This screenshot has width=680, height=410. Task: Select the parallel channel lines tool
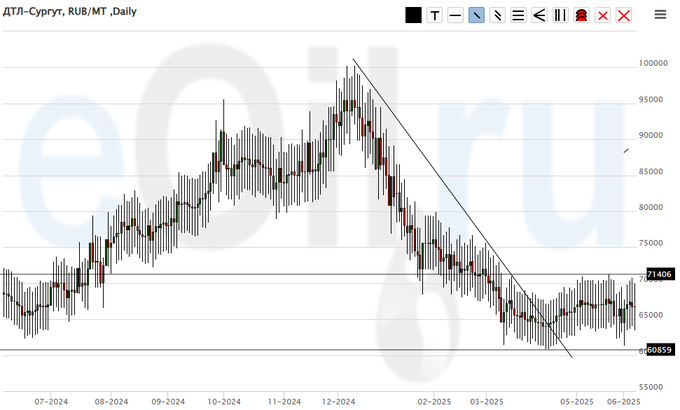click(x=497, y=15)
